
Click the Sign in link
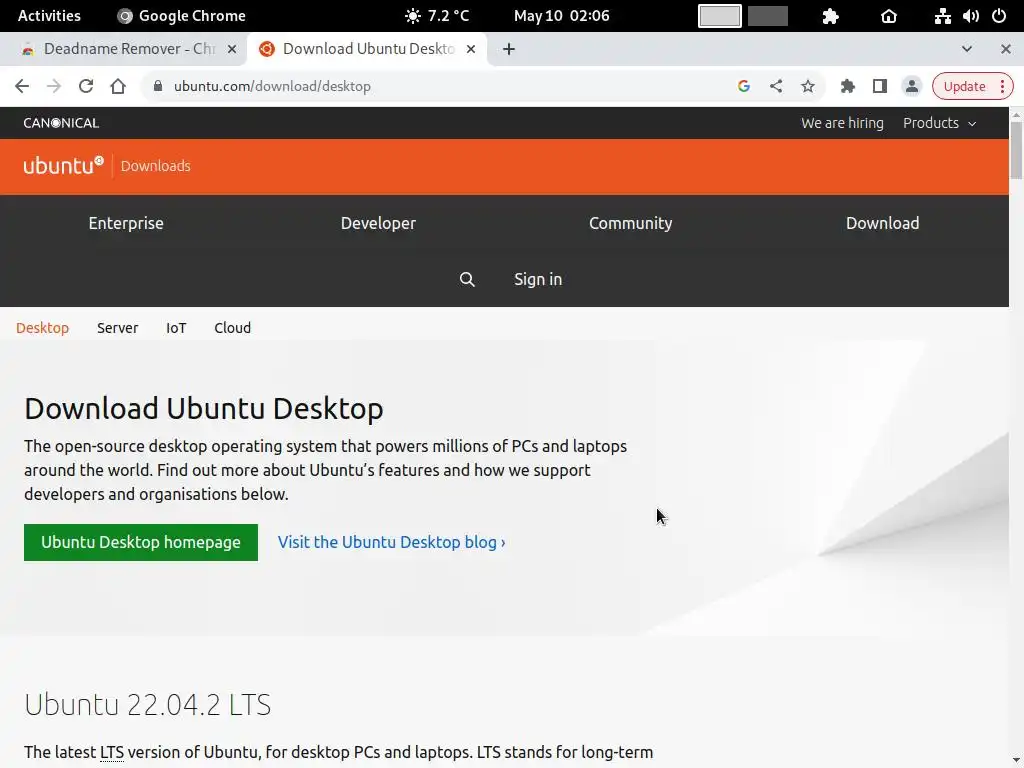(x=537, y=280)
